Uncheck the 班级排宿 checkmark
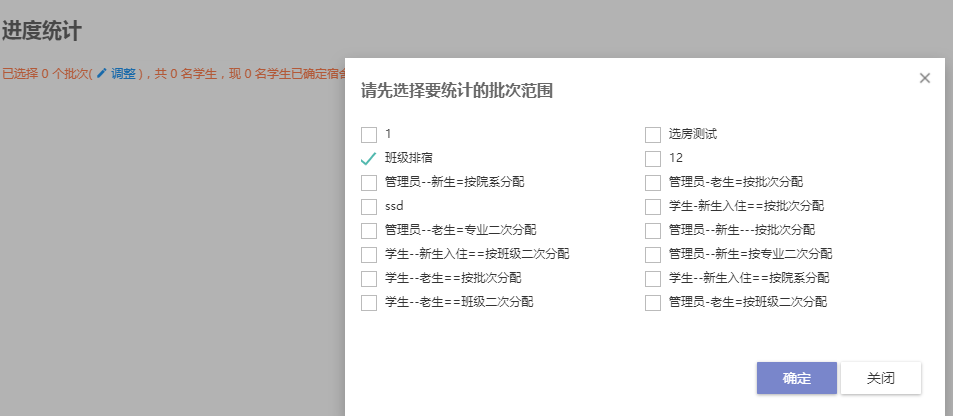Viewport: 953px width, 416px height. [x=369, y=159]
